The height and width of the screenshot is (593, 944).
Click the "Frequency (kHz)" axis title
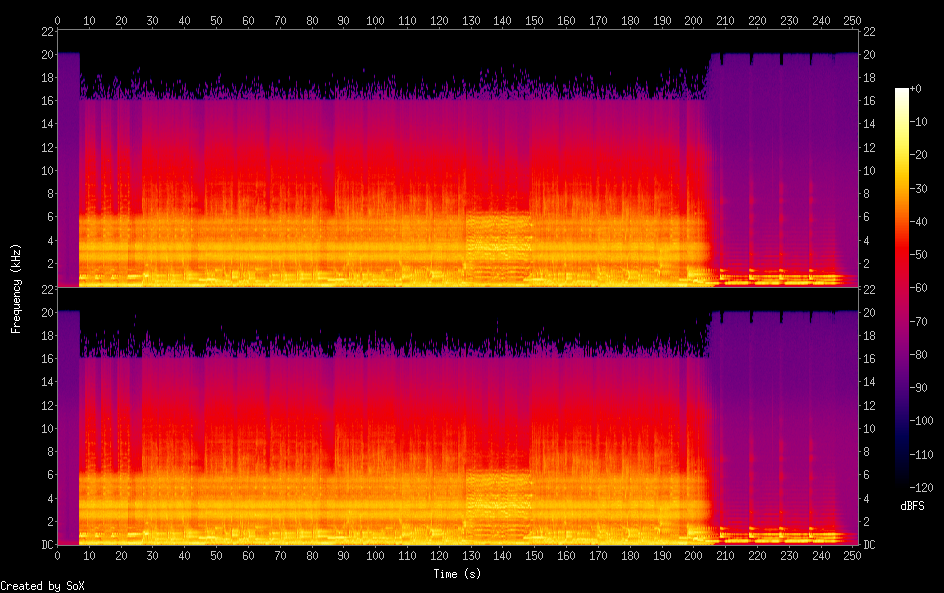click(x=16, y=288)
